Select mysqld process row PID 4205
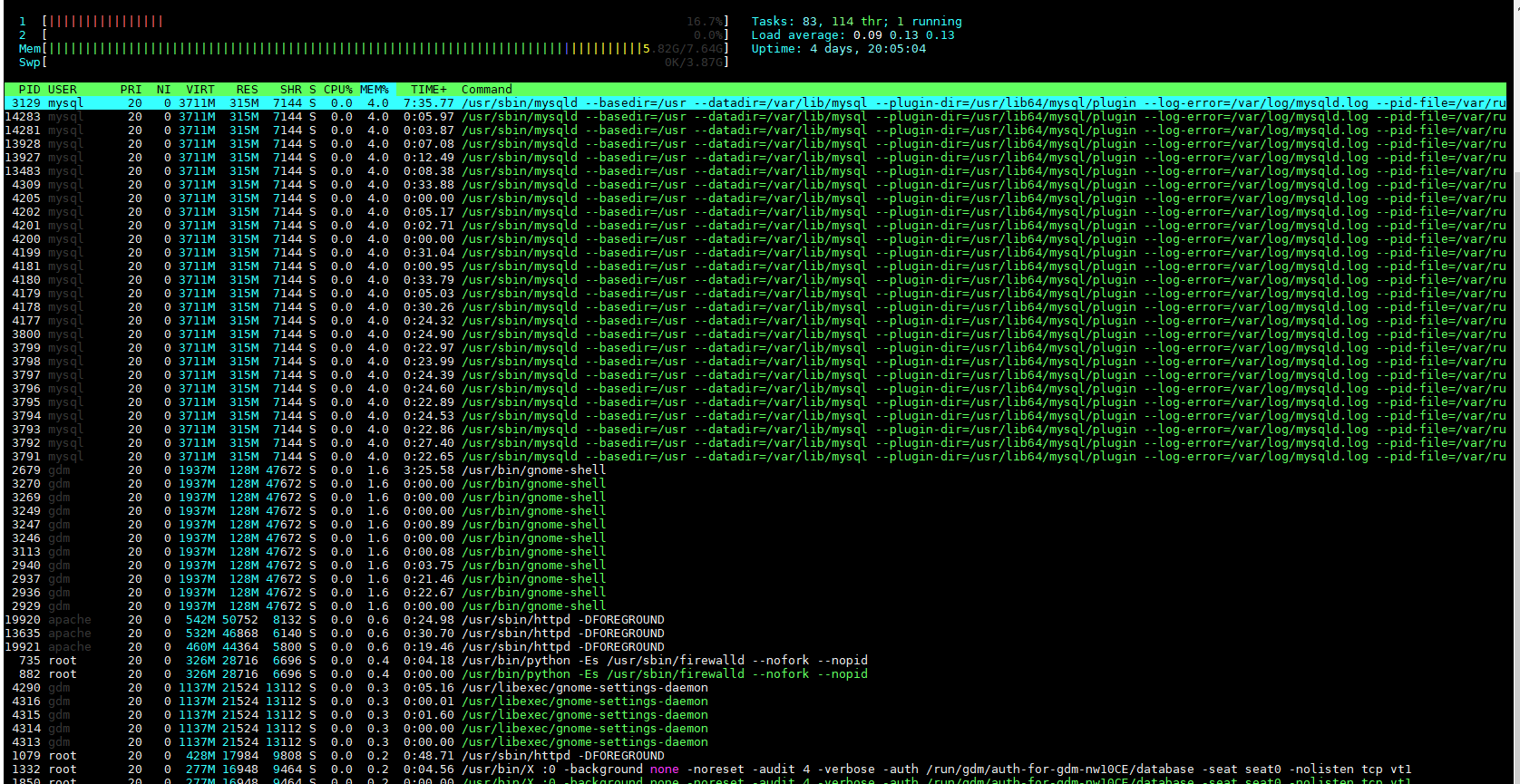The width and height of the screenshot is (1520, 784). 755,198
